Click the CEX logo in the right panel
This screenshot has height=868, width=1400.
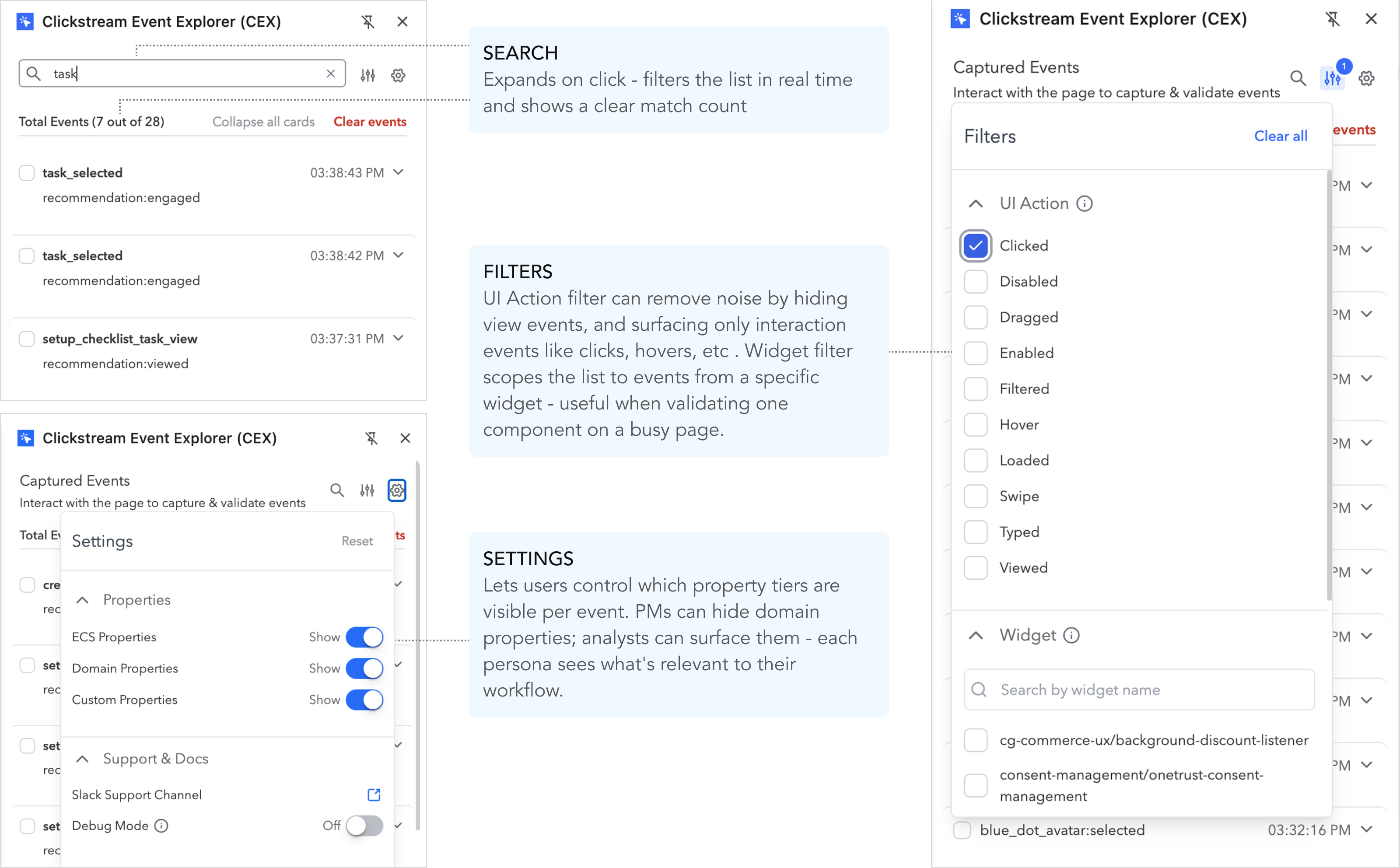[960, 19]
